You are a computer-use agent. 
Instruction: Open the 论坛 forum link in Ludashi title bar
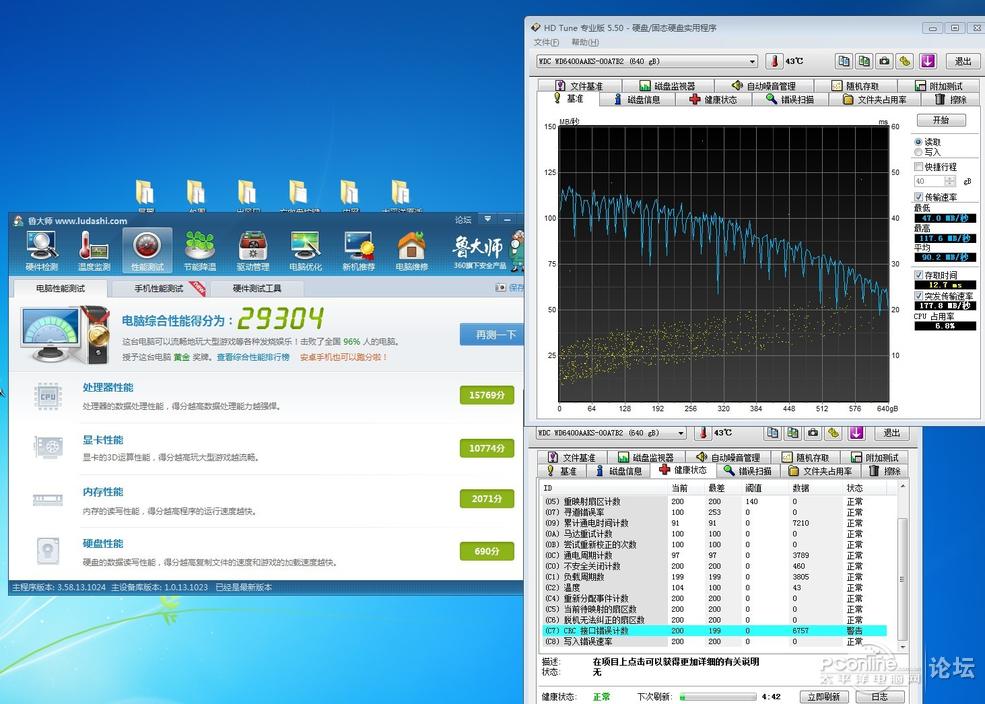[x=463, y=220]
